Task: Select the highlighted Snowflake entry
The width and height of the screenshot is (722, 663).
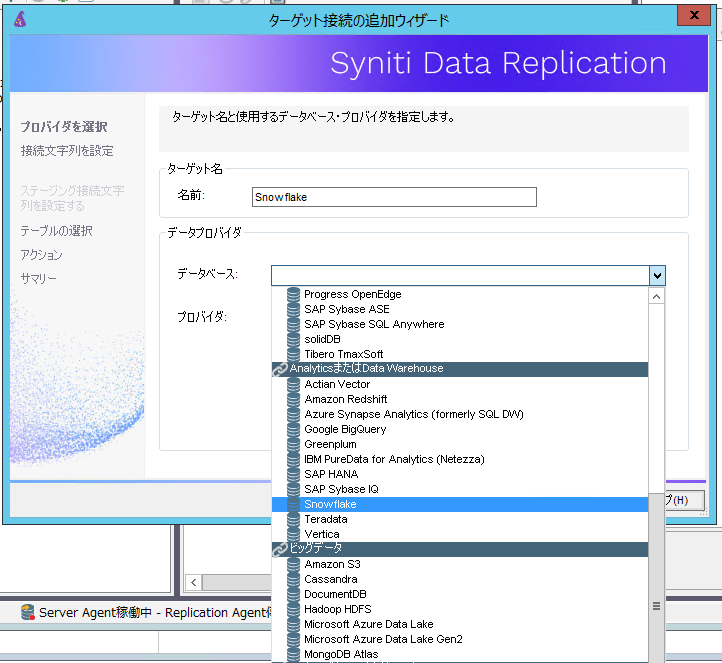Action: (x=460, y=504)
